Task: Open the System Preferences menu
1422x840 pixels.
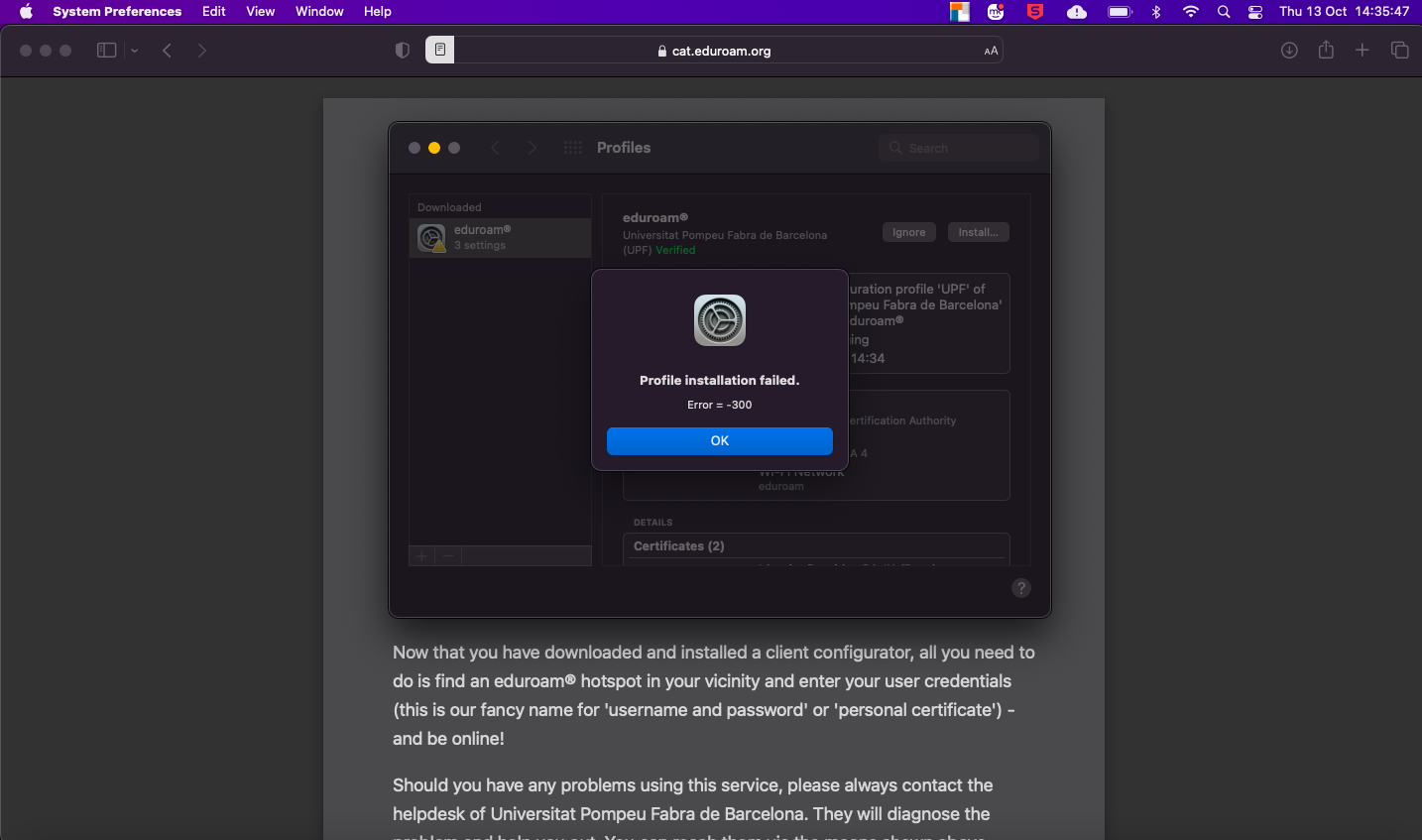Action: pyautogui.click(x=117, y=12)
